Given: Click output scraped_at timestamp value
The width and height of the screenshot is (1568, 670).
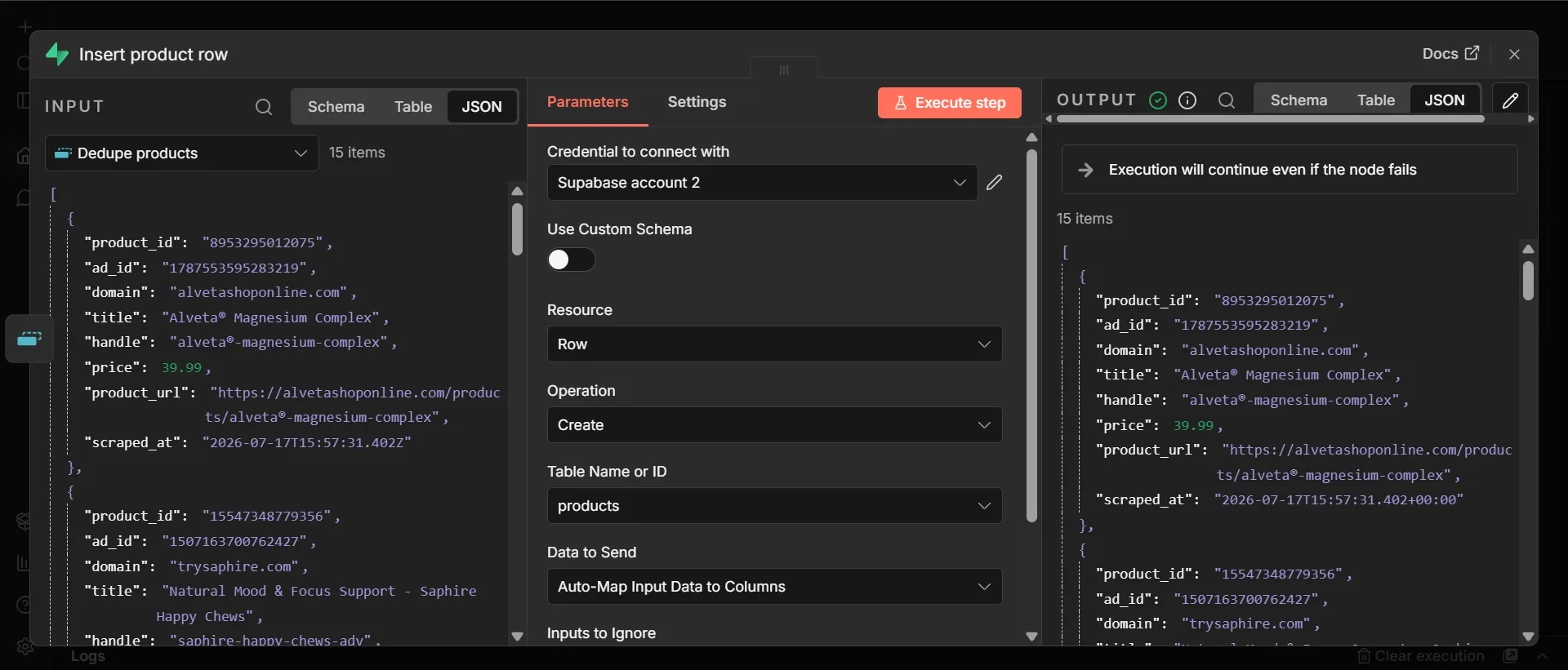Looking at the screenshot, I should coord(1338,499).
